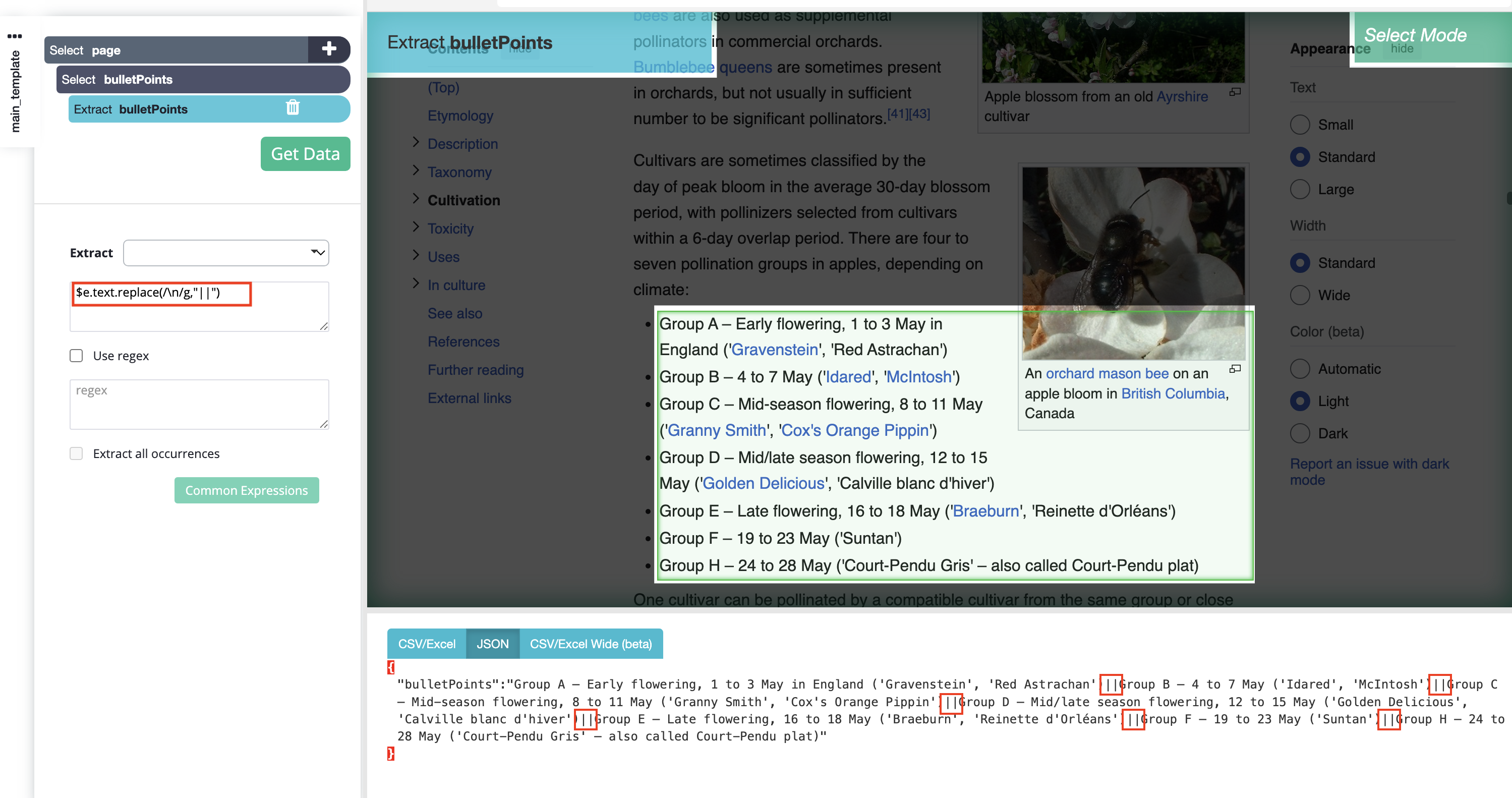Screen dimensions: 1512x798
Task: Select Standard text size radio button
Action: (x=1300, y=157)
